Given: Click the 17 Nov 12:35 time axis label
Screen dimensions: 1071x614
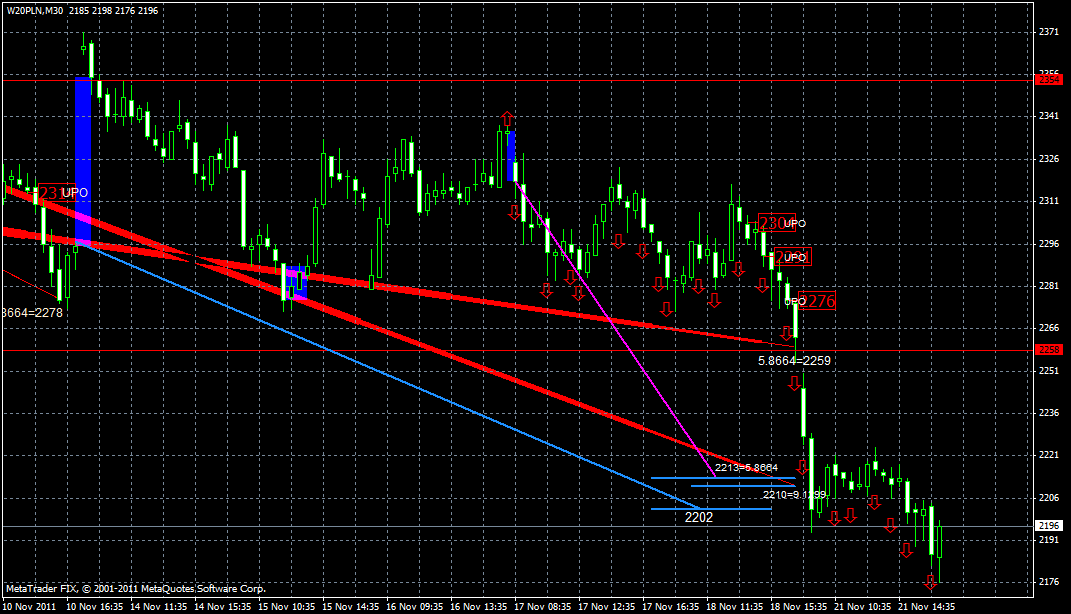Looking at the screenshot, I should tap(607, 606).
